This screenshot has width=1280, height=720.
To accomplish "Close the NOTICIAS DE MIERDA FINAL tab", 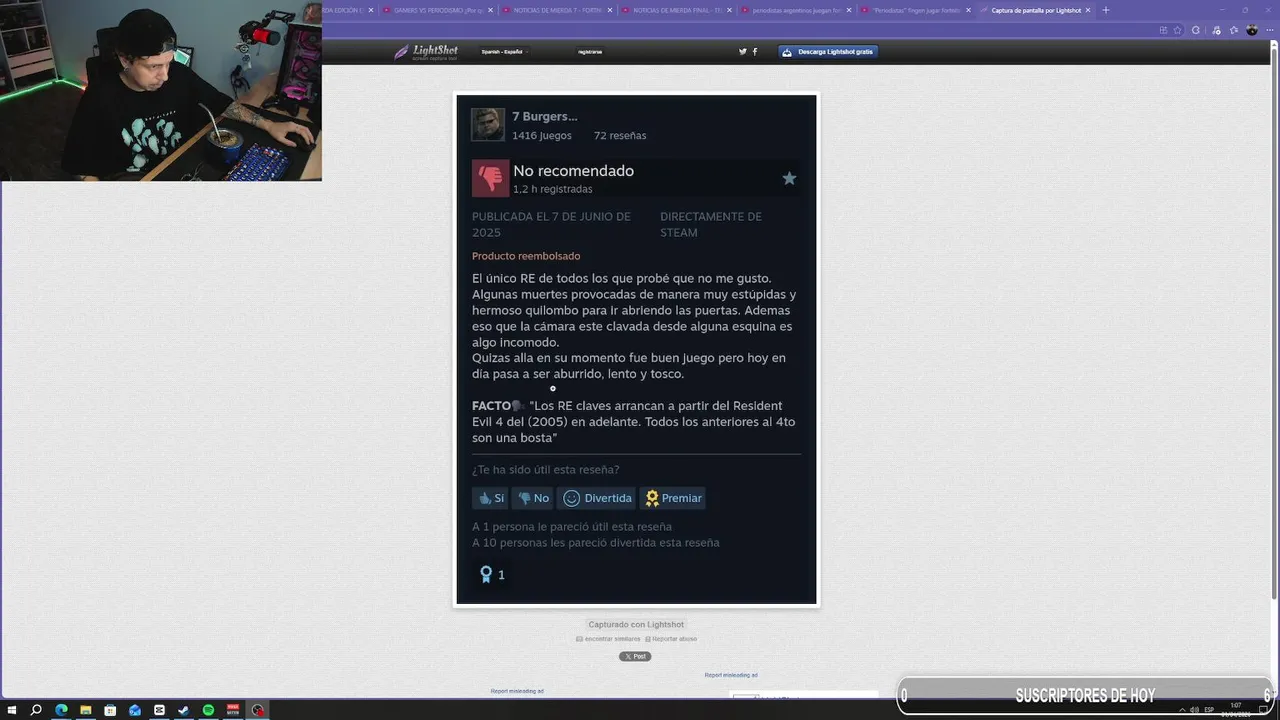I will [727, 10].
